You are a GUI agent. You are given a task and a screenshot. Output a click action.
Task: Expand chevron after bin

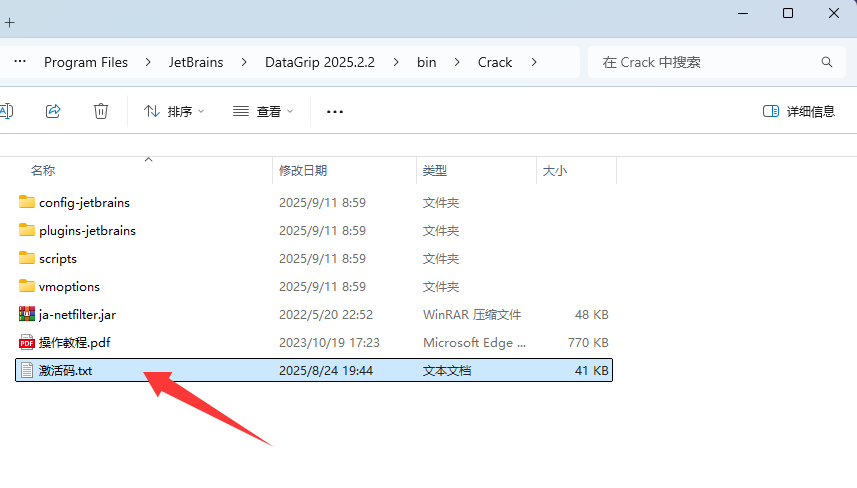(x=456, y=62)
